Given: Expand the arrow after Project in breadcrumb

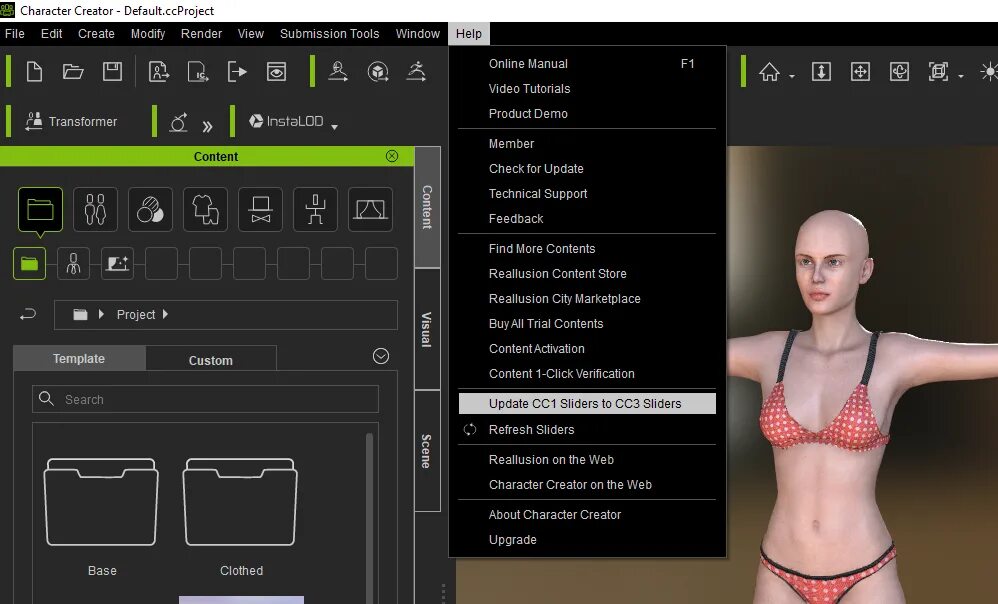Looking at the screenshot, I should pyautogui.click(x=165, y=314).
